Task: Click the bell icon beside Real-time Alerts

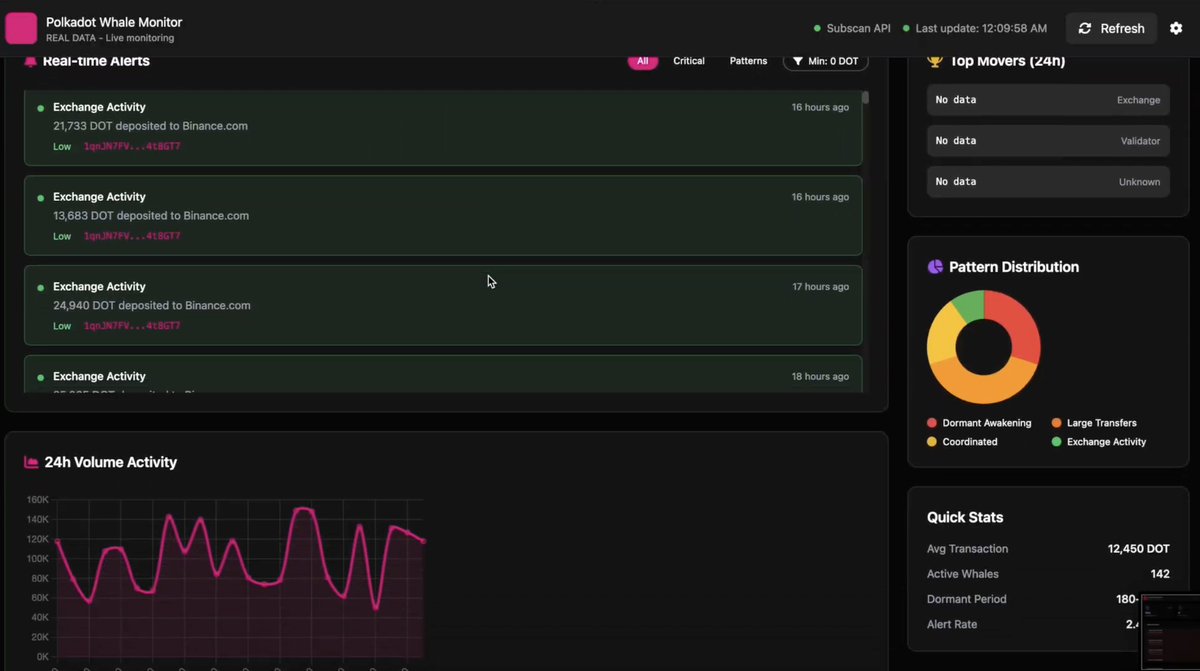Action: click(x=30, y=61)
